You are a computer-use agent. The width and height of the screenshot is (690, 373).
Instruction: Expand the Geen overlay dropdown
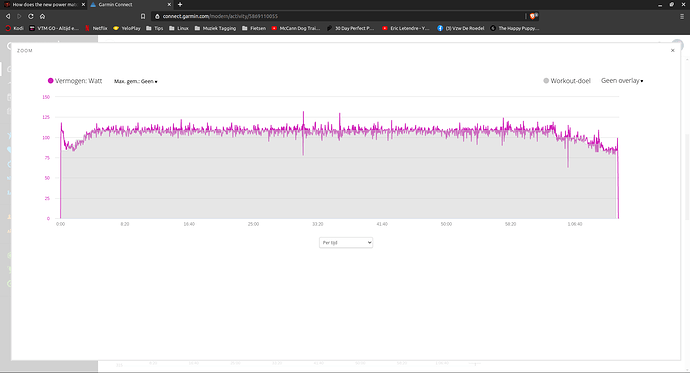622,80
